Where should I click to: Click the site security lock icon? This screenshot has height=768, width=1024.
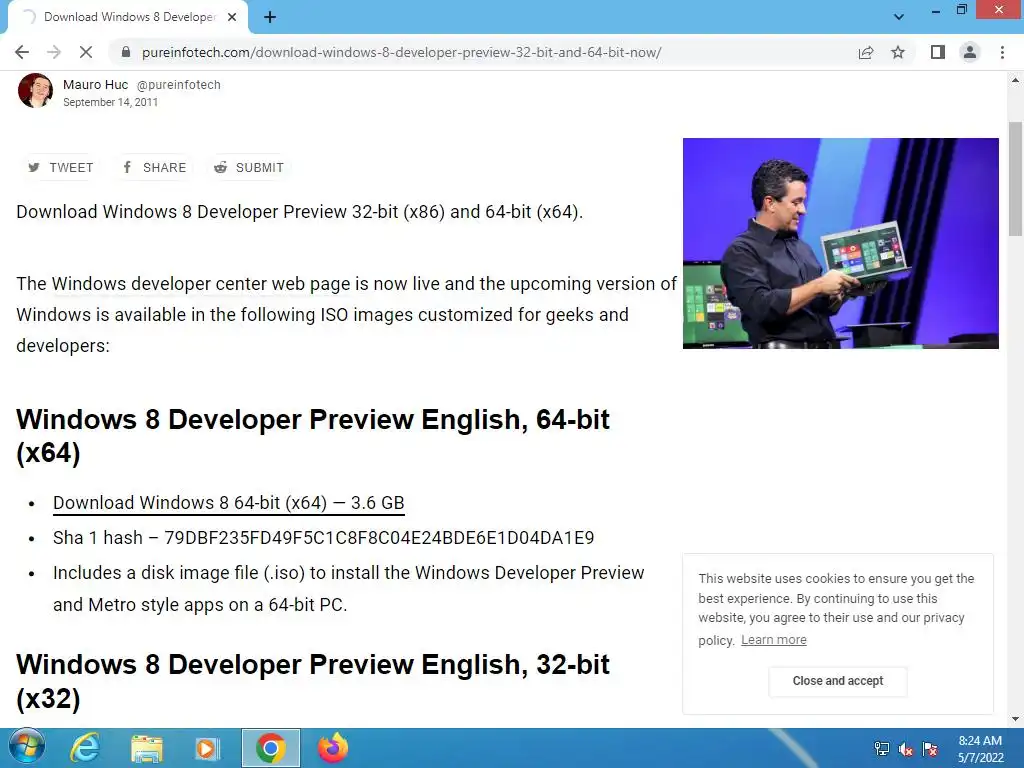point(126,52)
